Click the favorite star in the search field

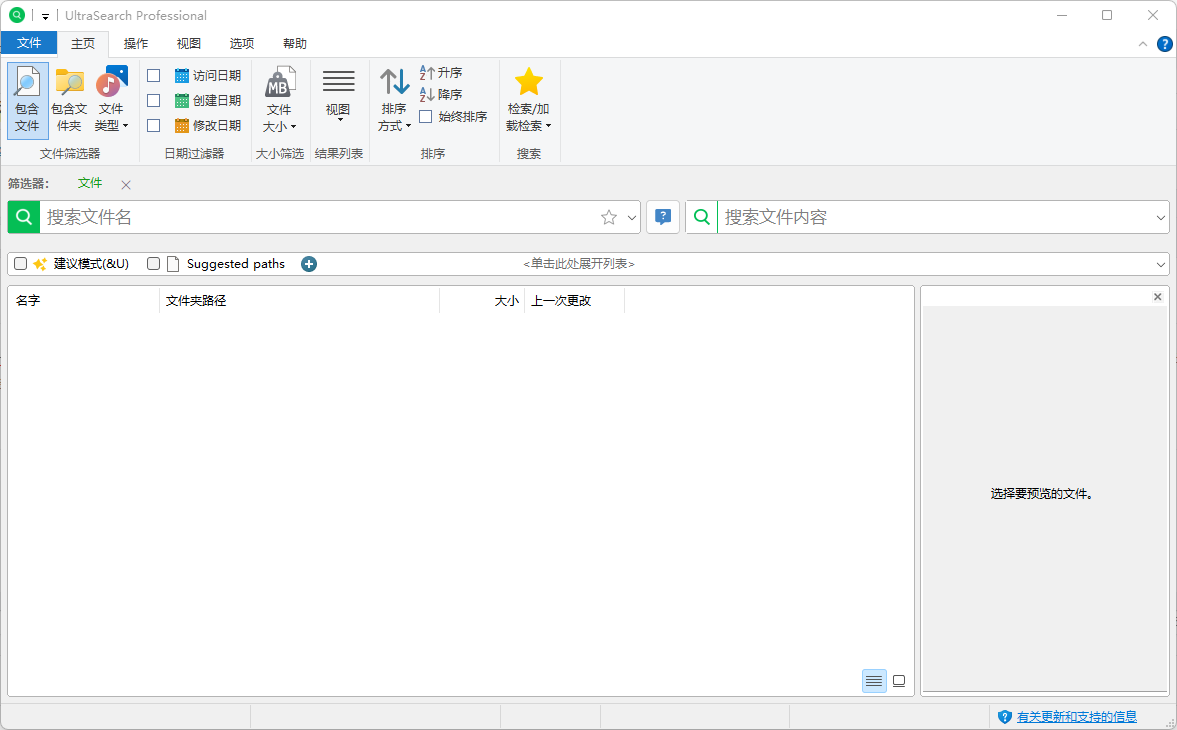(611, 217)
